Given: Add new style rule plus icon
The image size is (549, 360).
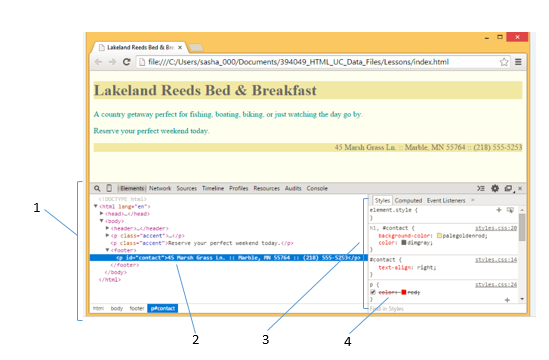Looking at the screenshot, I should click(x=499, y=210).
